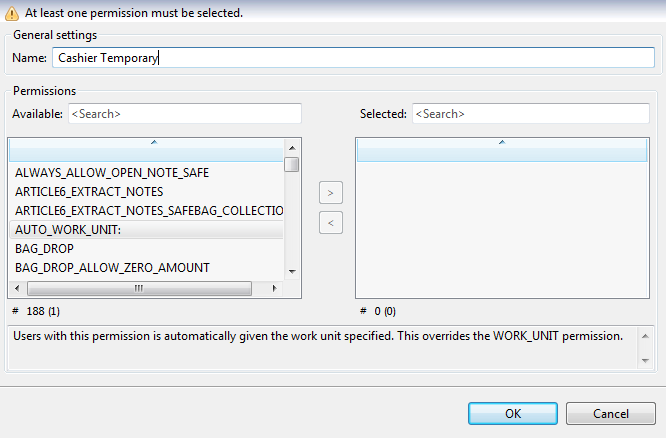Screen dimensions: 666x438
Task: Click the Available list horizontal scrollbar thumb
Action: coord(138,288)
